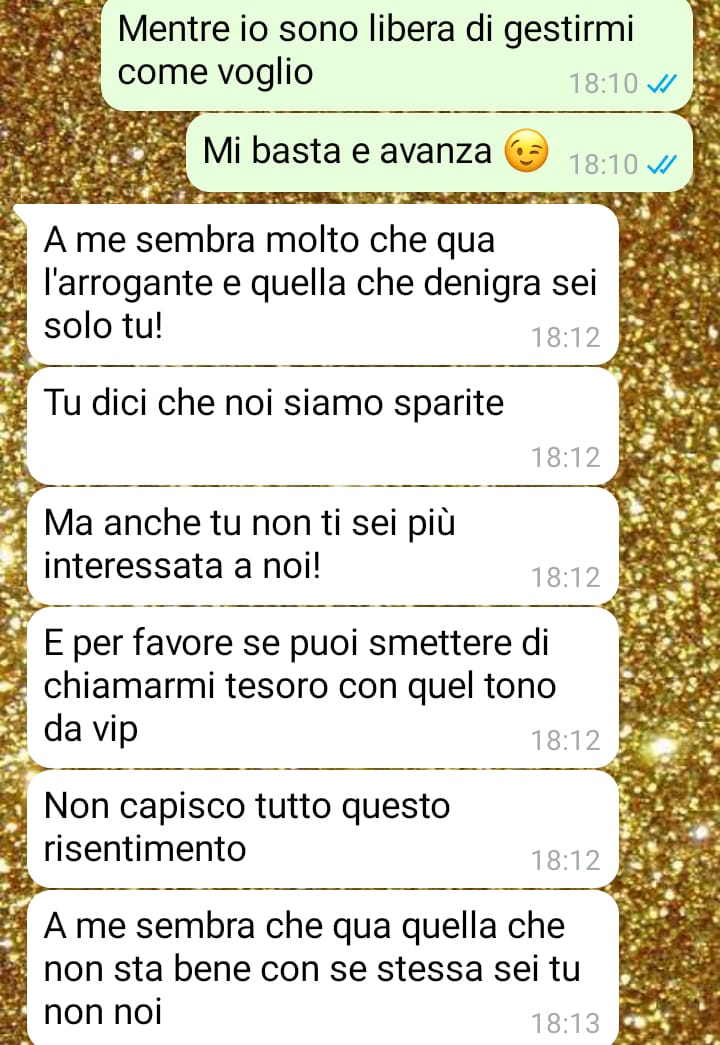Screen dimensions: 720x1045
Task: Tap the blue read checkmarks on 'Mi basta e avanza'
Action: click(662, 164)
